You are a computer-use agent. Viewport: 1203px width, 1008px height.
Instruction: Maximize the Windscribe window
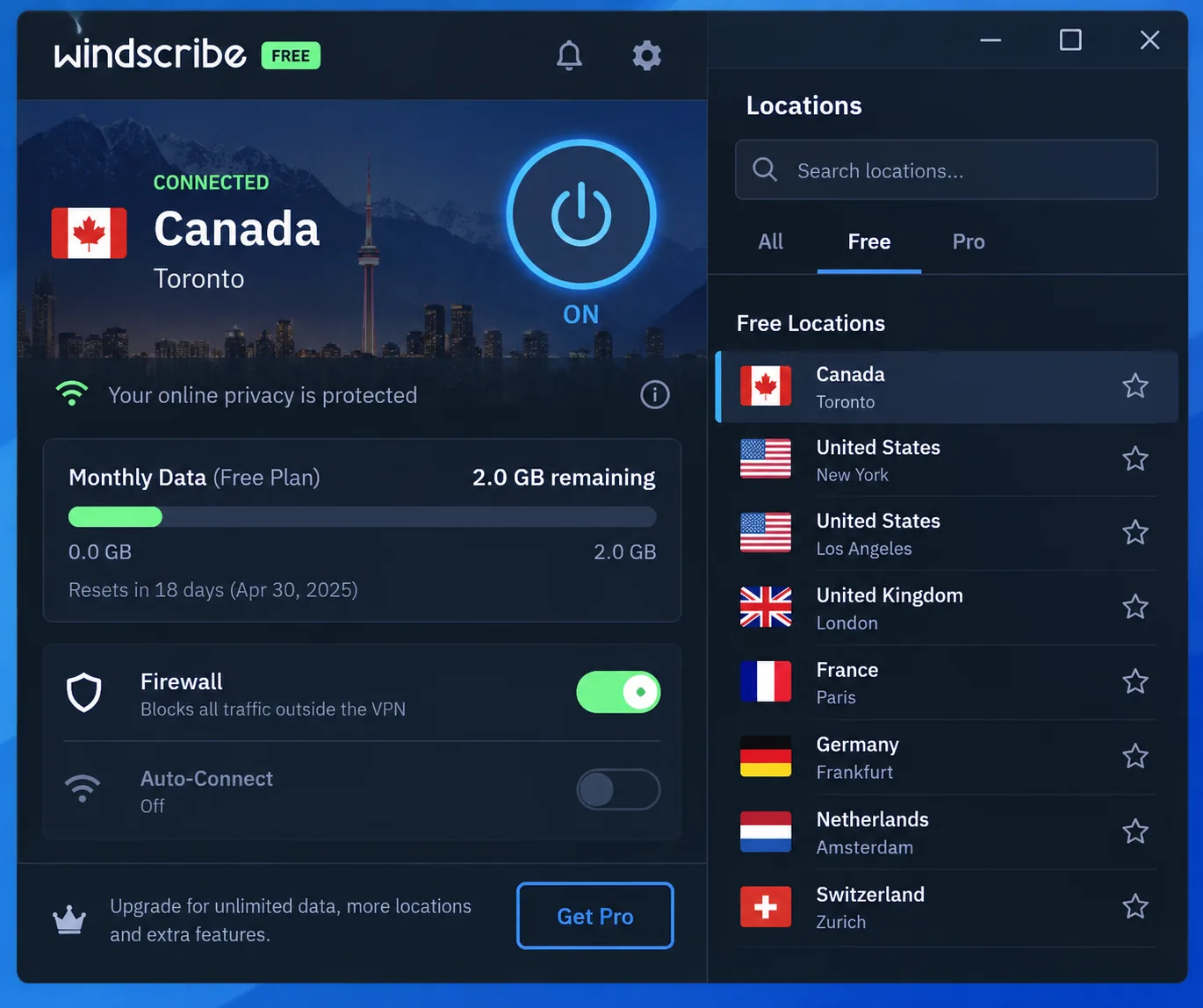[x=1070, y=40]
